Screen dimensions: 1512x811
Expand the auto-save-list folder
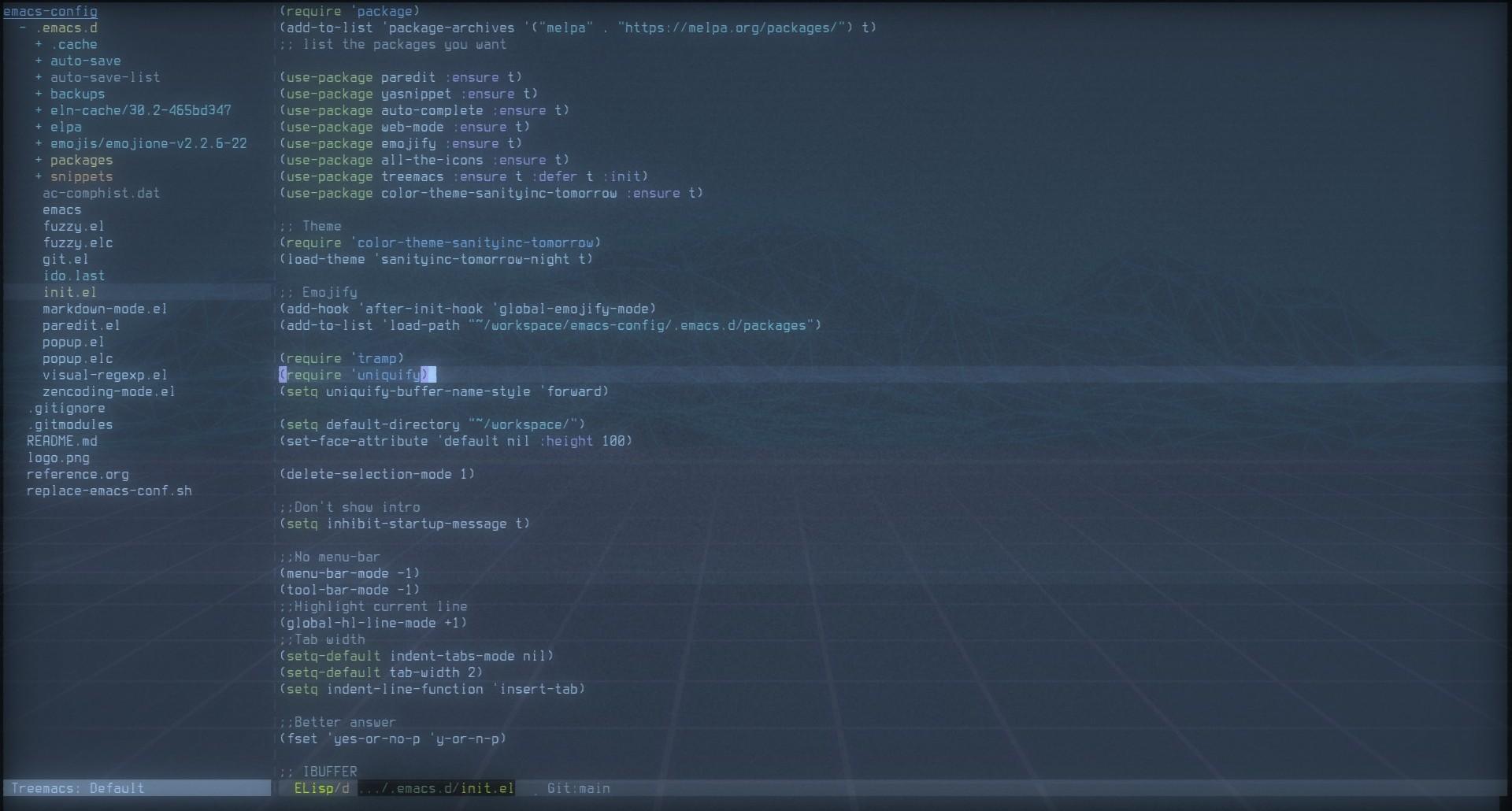point(39,77)
